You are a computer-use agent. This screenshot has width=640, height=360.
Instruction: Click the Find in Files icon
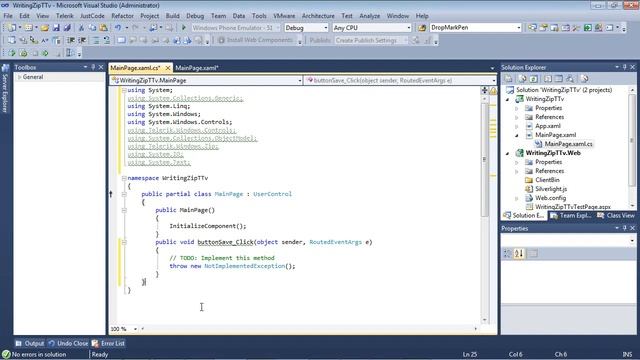tap(422, 28)
